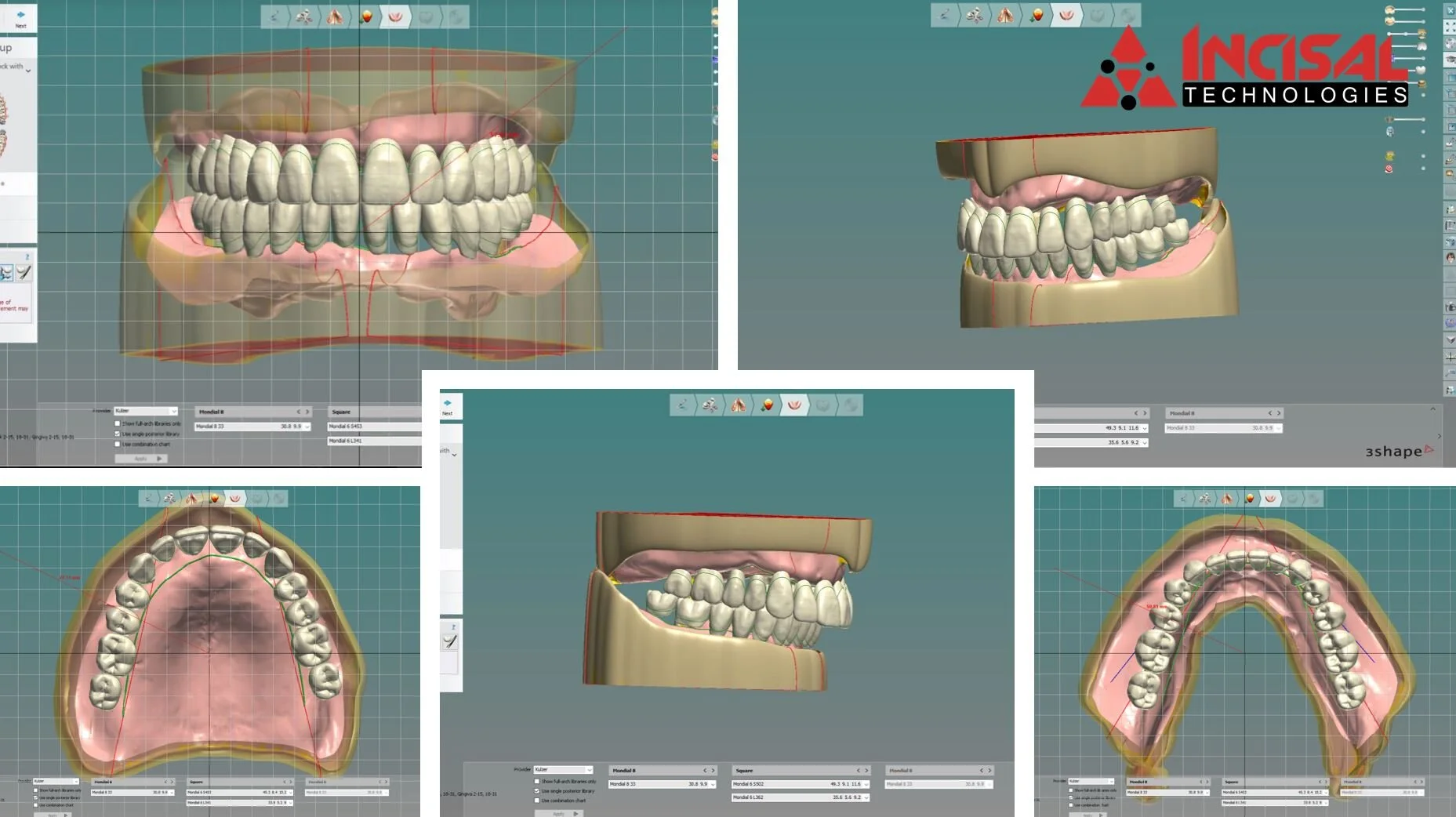Uncheck 'Use single posterior library'
This screenshot has height=817, width=1456.
pyautogui.click(x=118, y=434)
